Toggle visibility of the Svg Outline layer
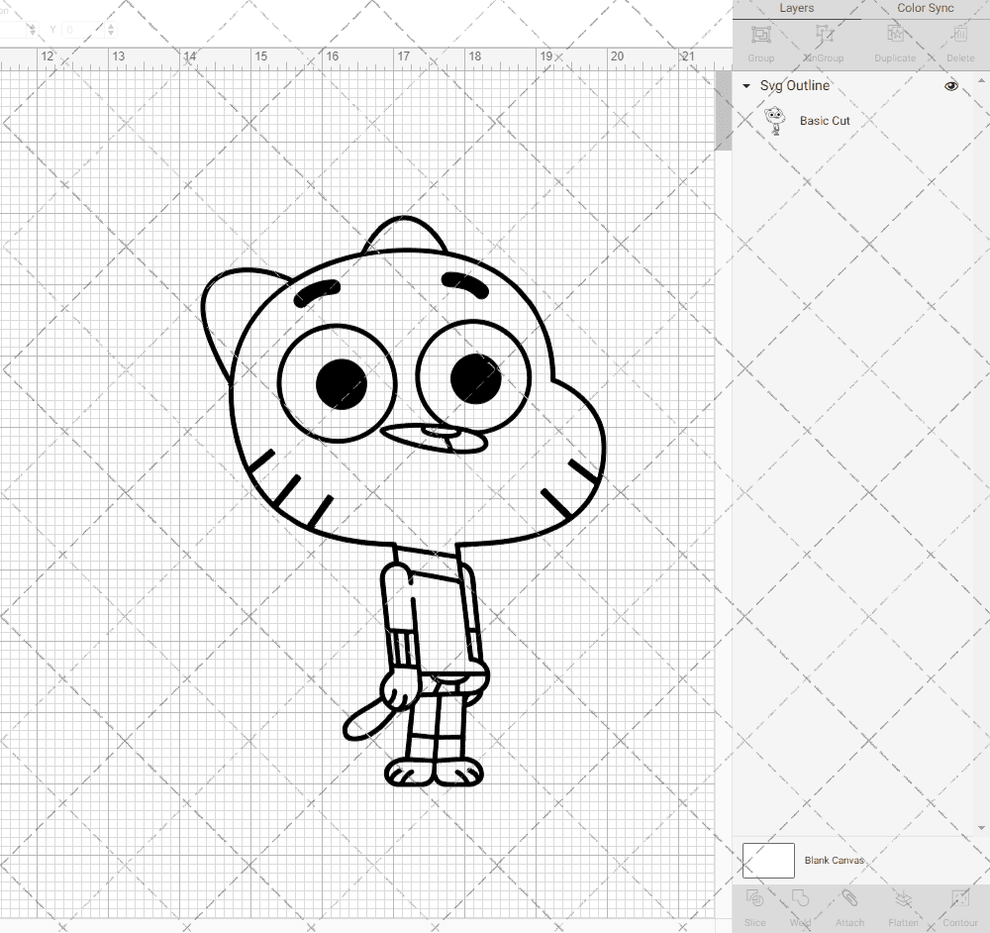Screen dimensions: 990x933 point(951,86)
